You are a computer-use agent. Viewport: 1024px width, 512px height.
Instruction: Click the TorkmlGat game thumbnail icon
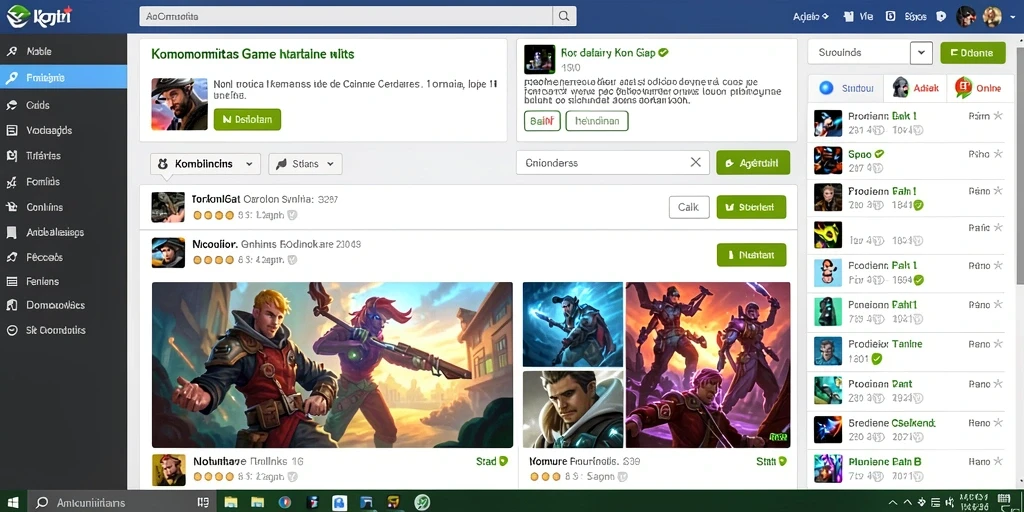point(168,207)
